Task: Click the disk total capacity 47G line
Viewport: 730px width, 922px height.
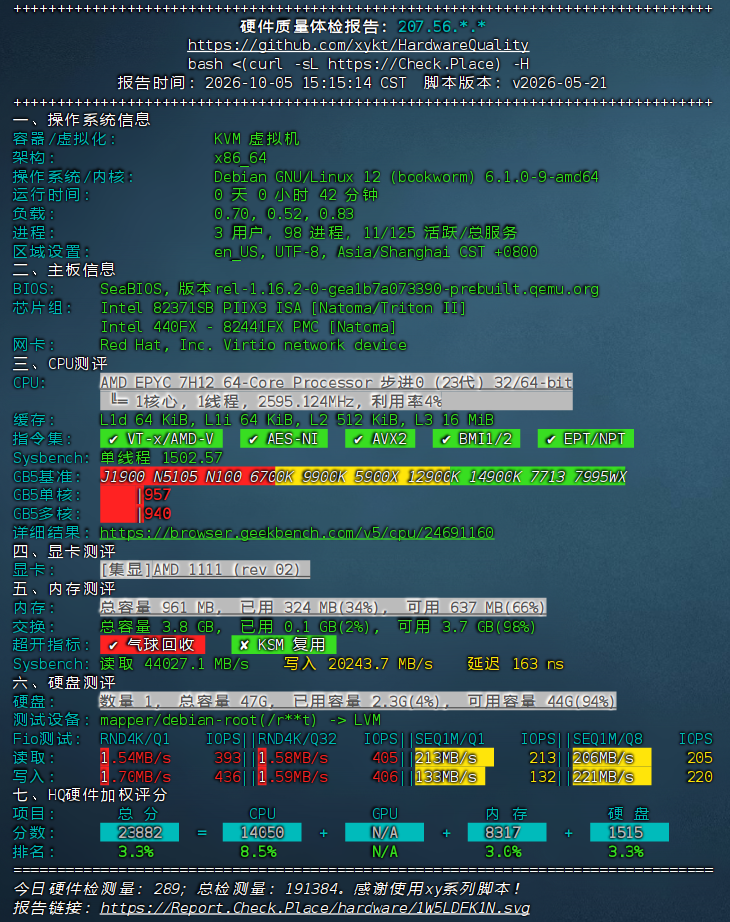Action: (x=358, y=701)
